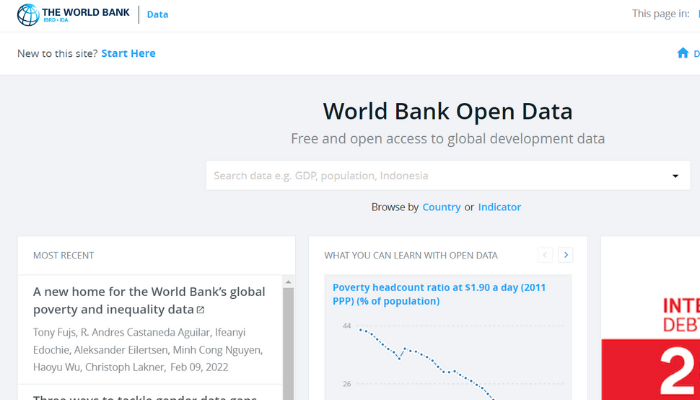Click the World Bank globe logo
The height and width of the screenshot is (400, 700).
pyautogui.click(x=28, y=15)
